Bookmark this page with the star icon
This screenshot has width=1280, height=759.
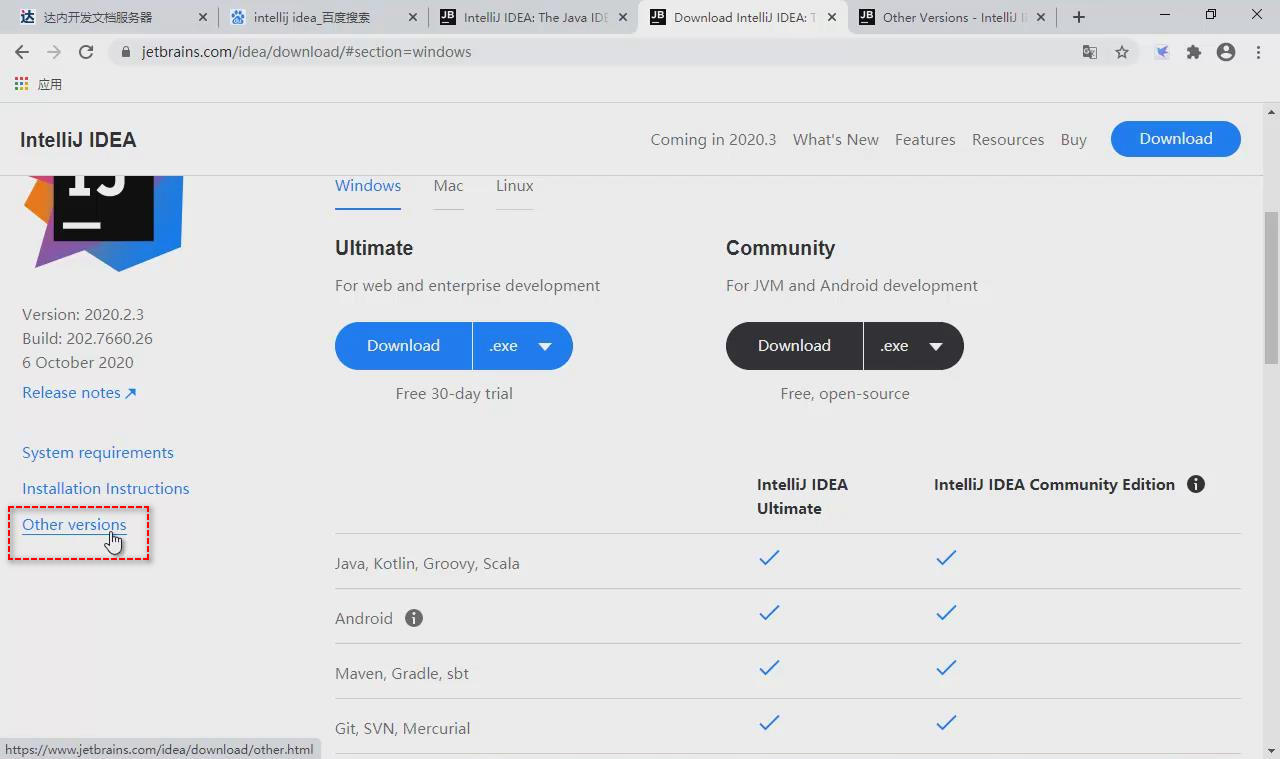click(x=1122, y=52)
